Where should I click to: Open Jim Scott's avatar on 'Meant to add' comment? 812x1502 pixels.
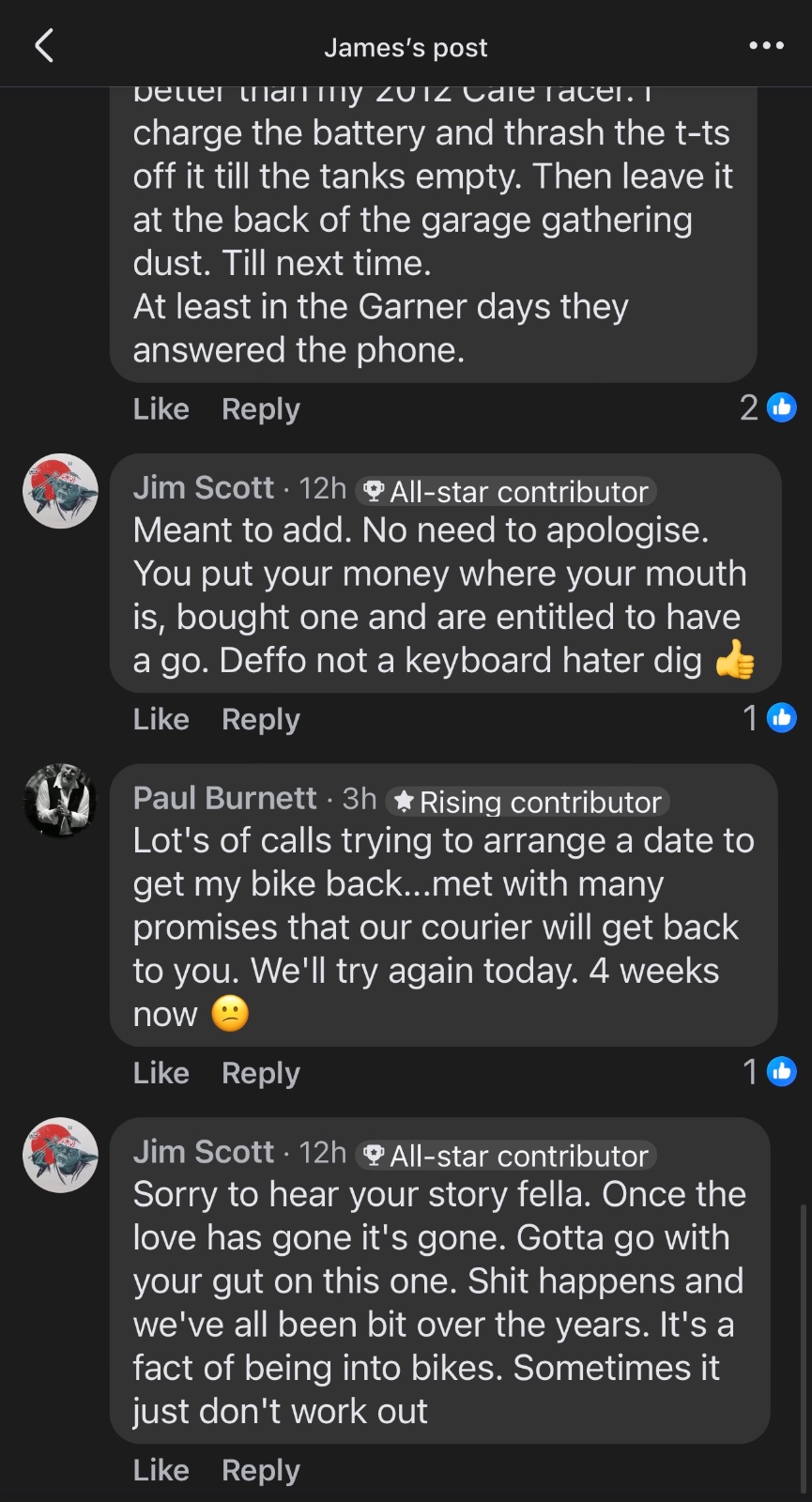60,491
